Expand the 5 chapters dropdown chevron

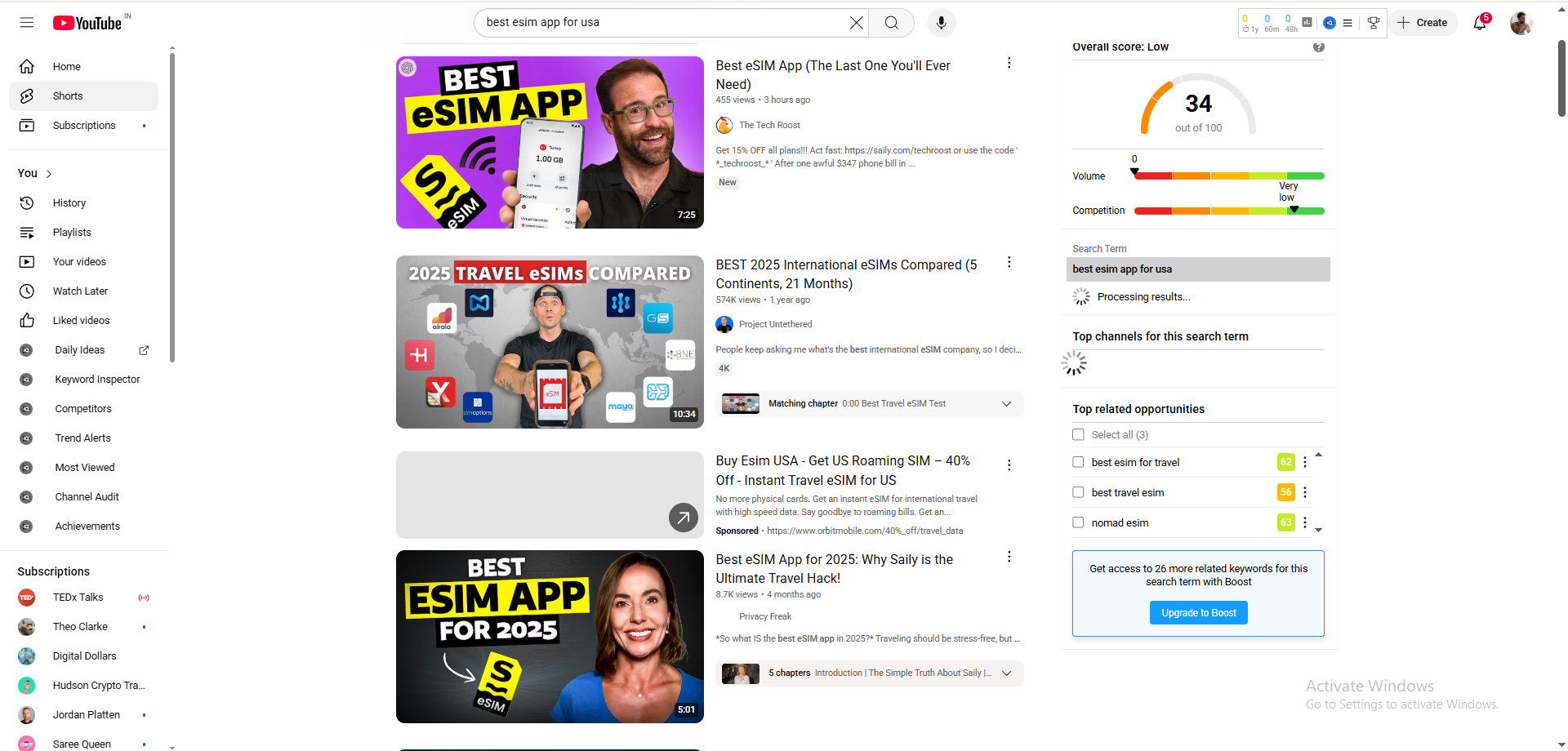pyautogui.click(x=1007, y=673)
